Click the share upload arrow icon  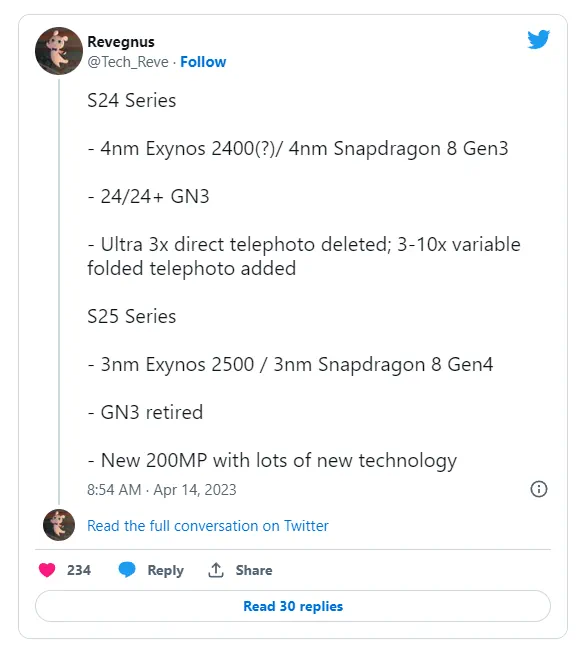coord(216,570)
